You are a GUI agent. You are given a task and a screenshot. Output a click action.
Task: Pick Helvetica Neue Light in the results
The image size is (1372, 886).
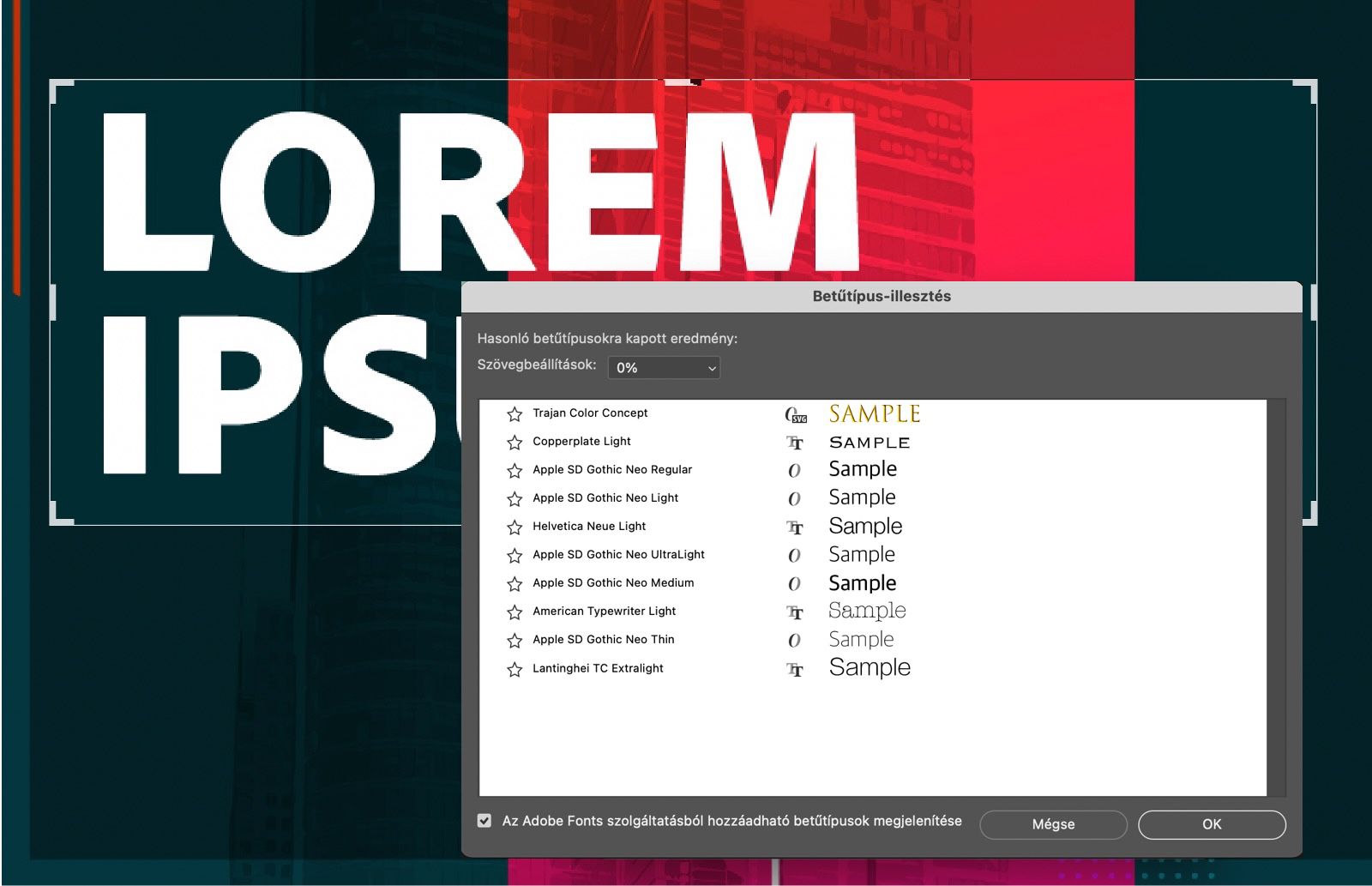pos(589,526)
